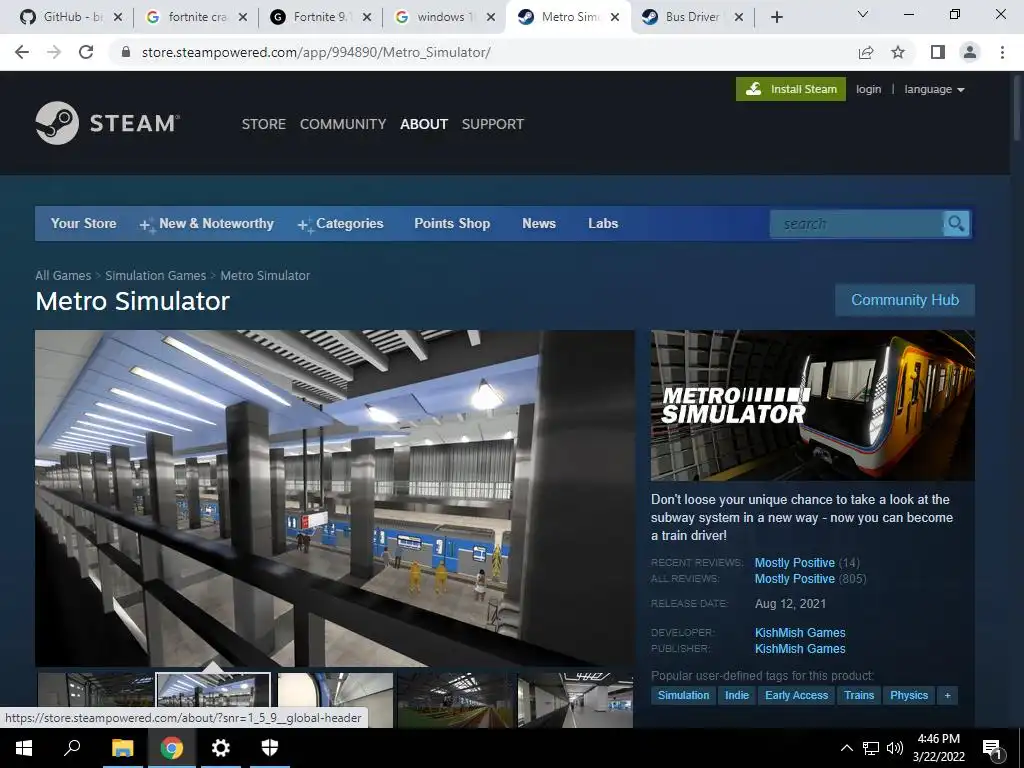
Task: Close the GitHub tab
Action: pos(118,17)
